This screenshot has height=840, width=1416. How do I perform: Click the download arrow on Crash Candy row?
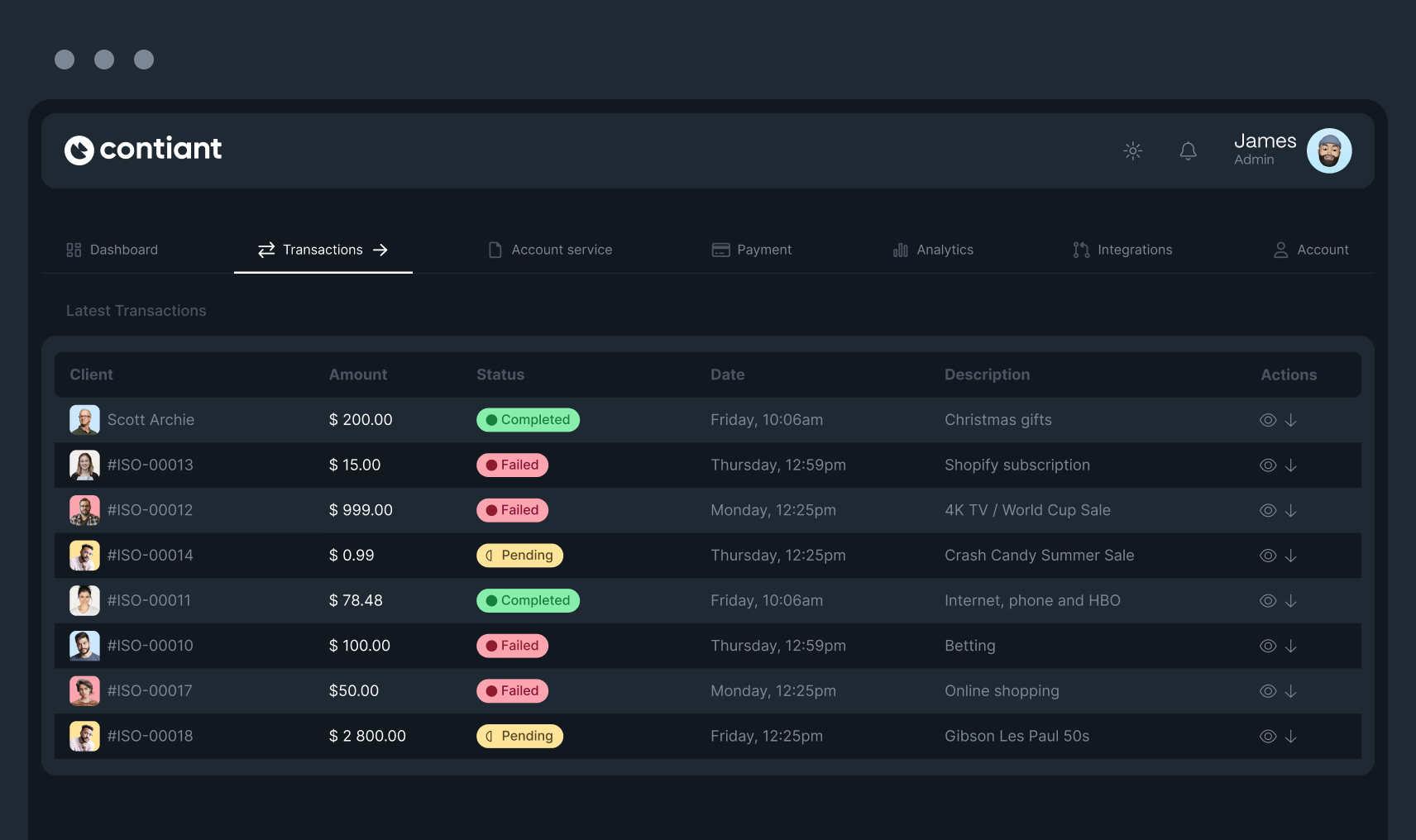pos(1291,555)
